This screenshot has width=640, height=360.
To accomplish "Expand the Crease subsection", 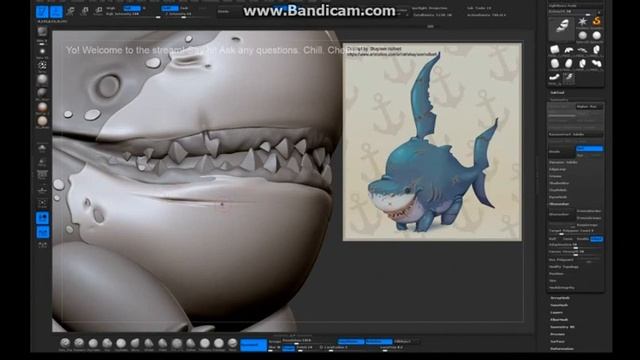I will (556, 176).
